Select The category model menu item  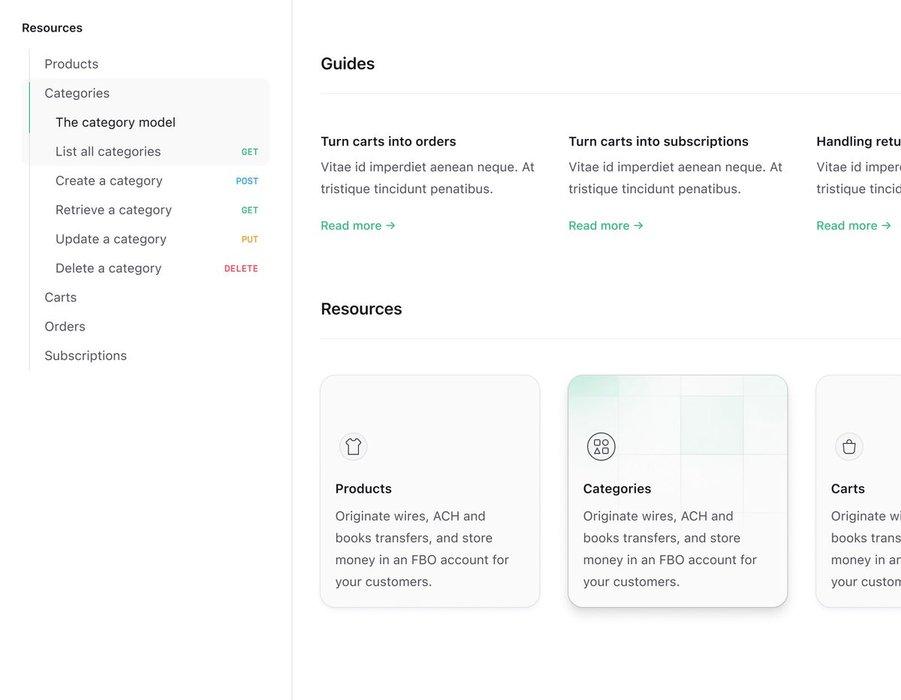pyautogui.click(x=115, y=122)
